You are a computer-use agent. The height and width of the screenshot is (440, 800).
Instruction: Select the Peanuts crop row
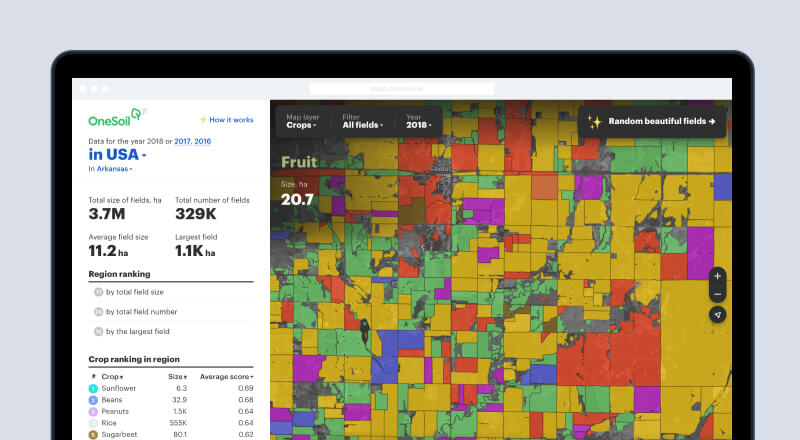171,411
